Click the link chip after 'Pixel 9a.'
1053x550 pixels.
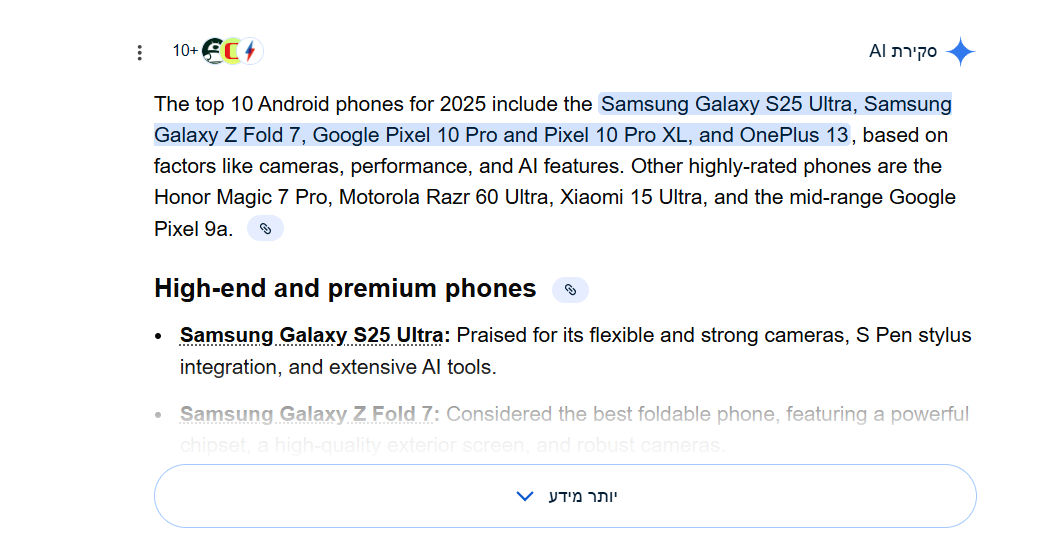[x=265, y=229]
